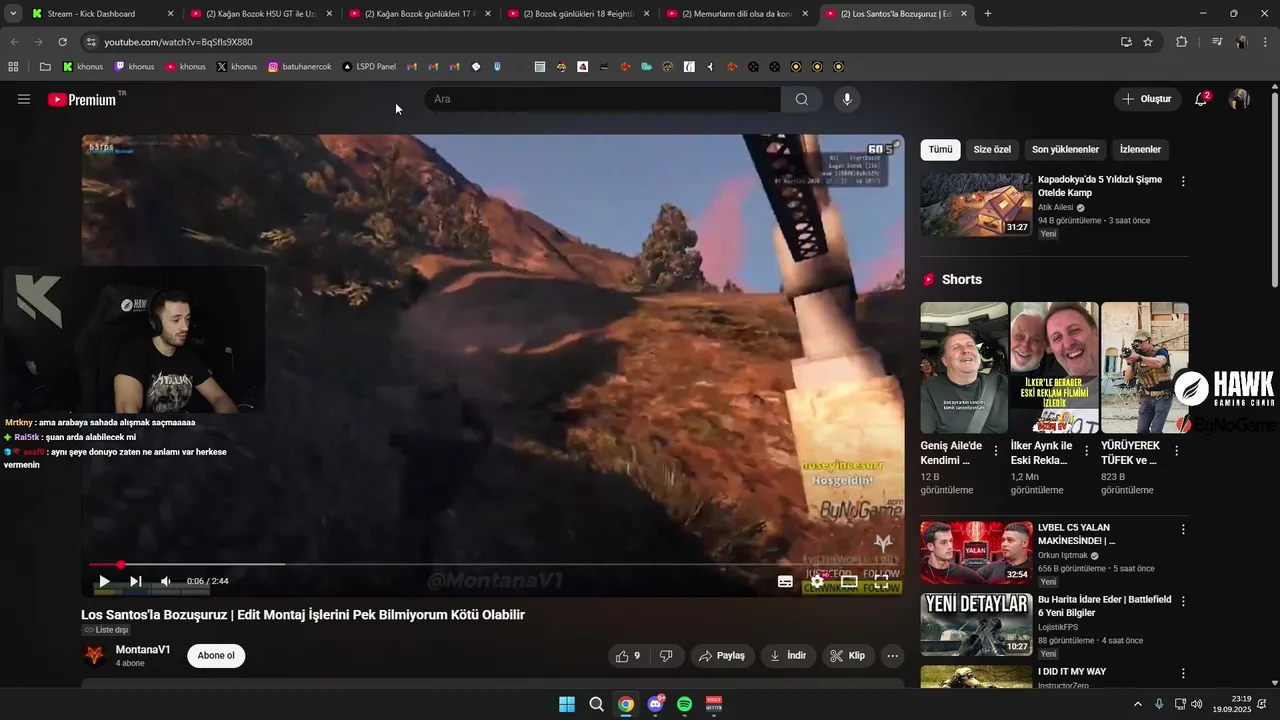Open more video actions ellipsis
The width and height of the screenshot is (1280, 720).
[x=892, y=656]
